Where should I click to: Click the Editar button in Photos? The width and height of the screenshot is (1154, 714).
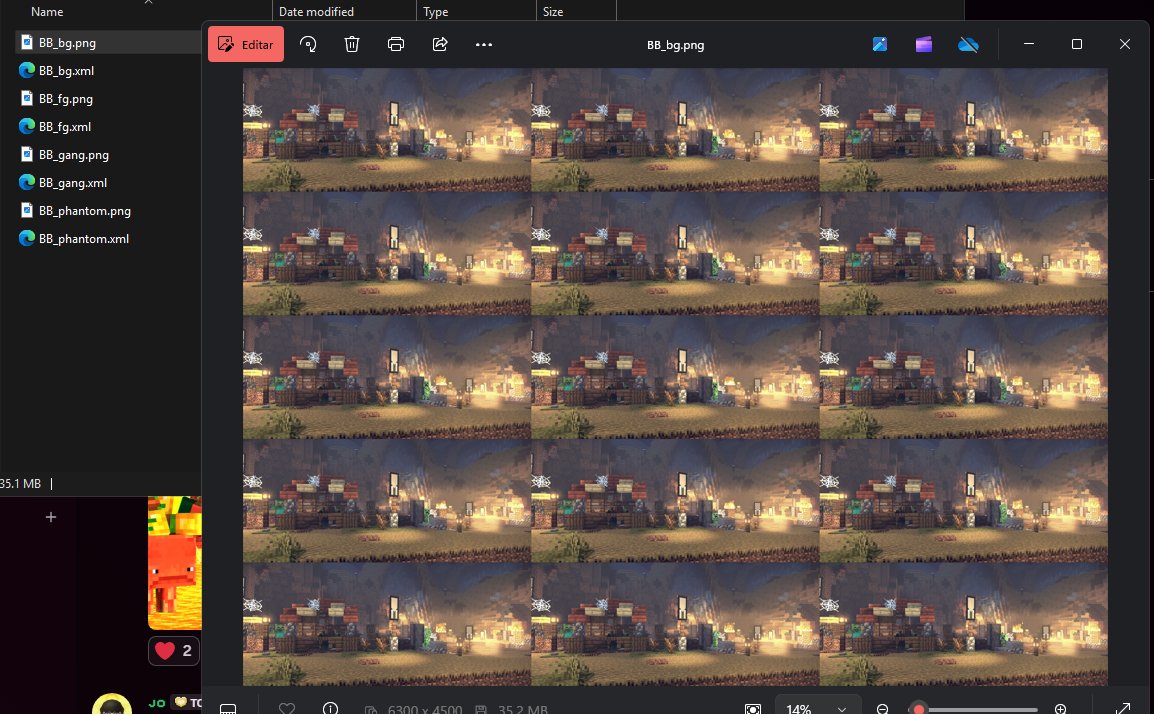tap(246, 44)
